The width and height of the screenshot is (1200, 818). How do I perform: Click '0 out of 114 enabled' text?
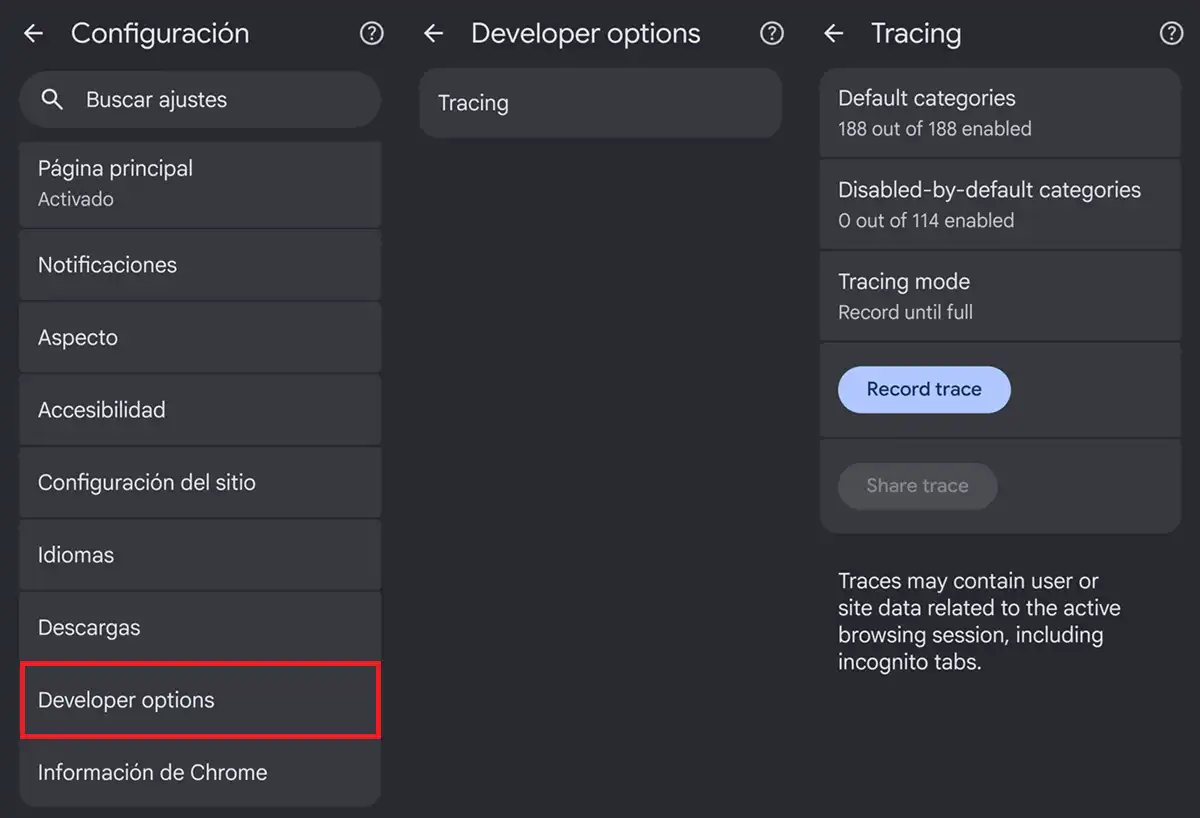click(x=926, y=221)
